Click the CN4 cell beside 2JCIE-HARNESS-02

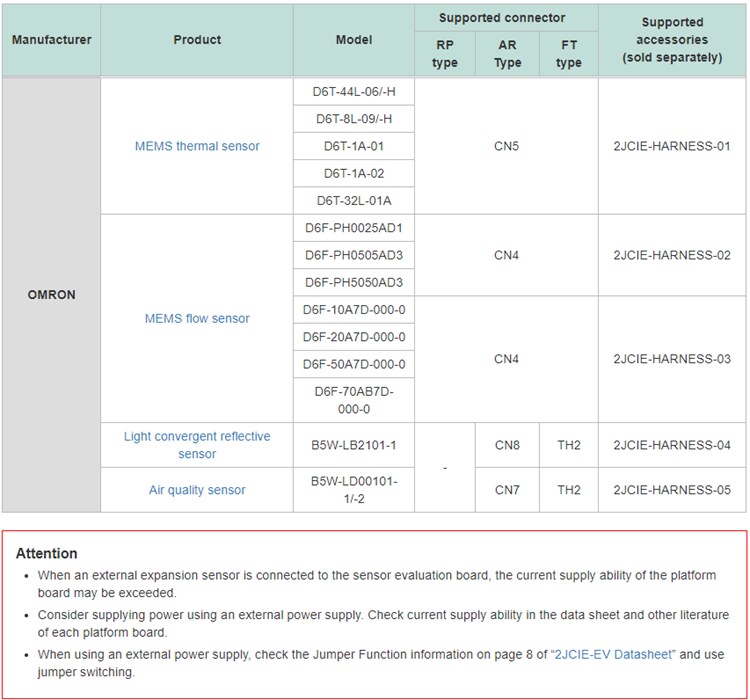coord(507,255)
